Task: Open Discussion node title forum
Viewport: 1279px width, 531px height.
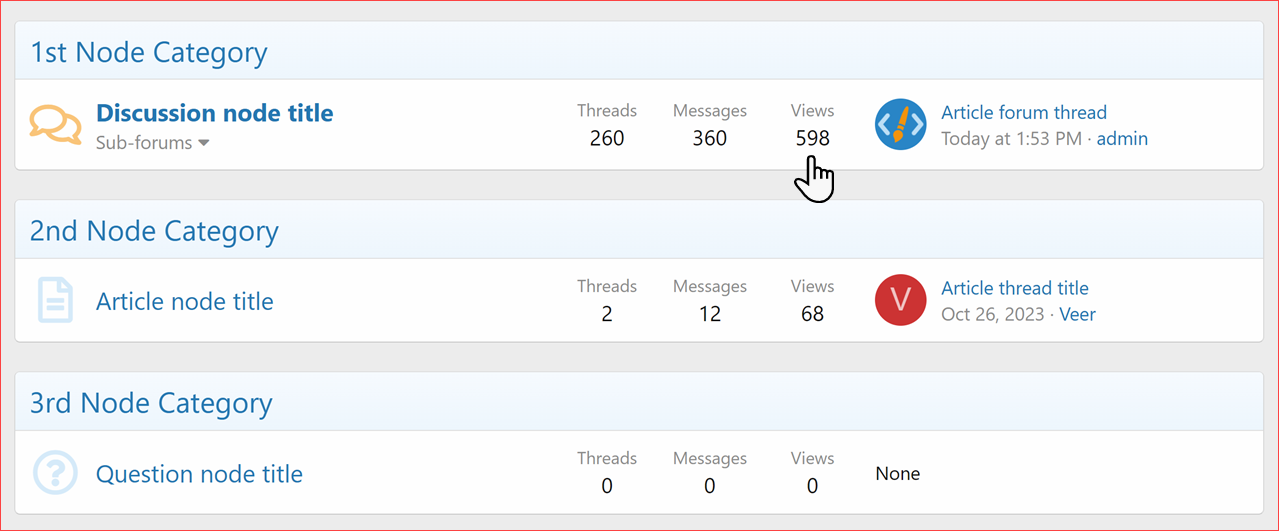Action: coord(215,113)
